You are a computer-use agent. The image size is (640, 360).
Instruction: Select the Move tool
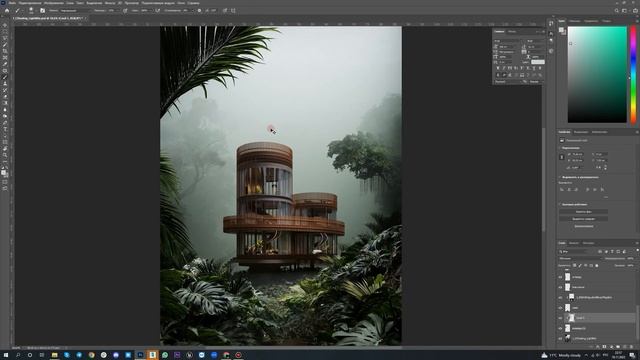coord(5,25)
